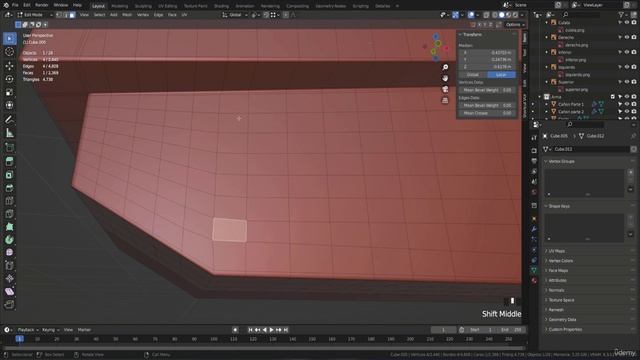Viewport: 640px width, 360px height.
Task: Enable face select mode
Action: [72, 15]
